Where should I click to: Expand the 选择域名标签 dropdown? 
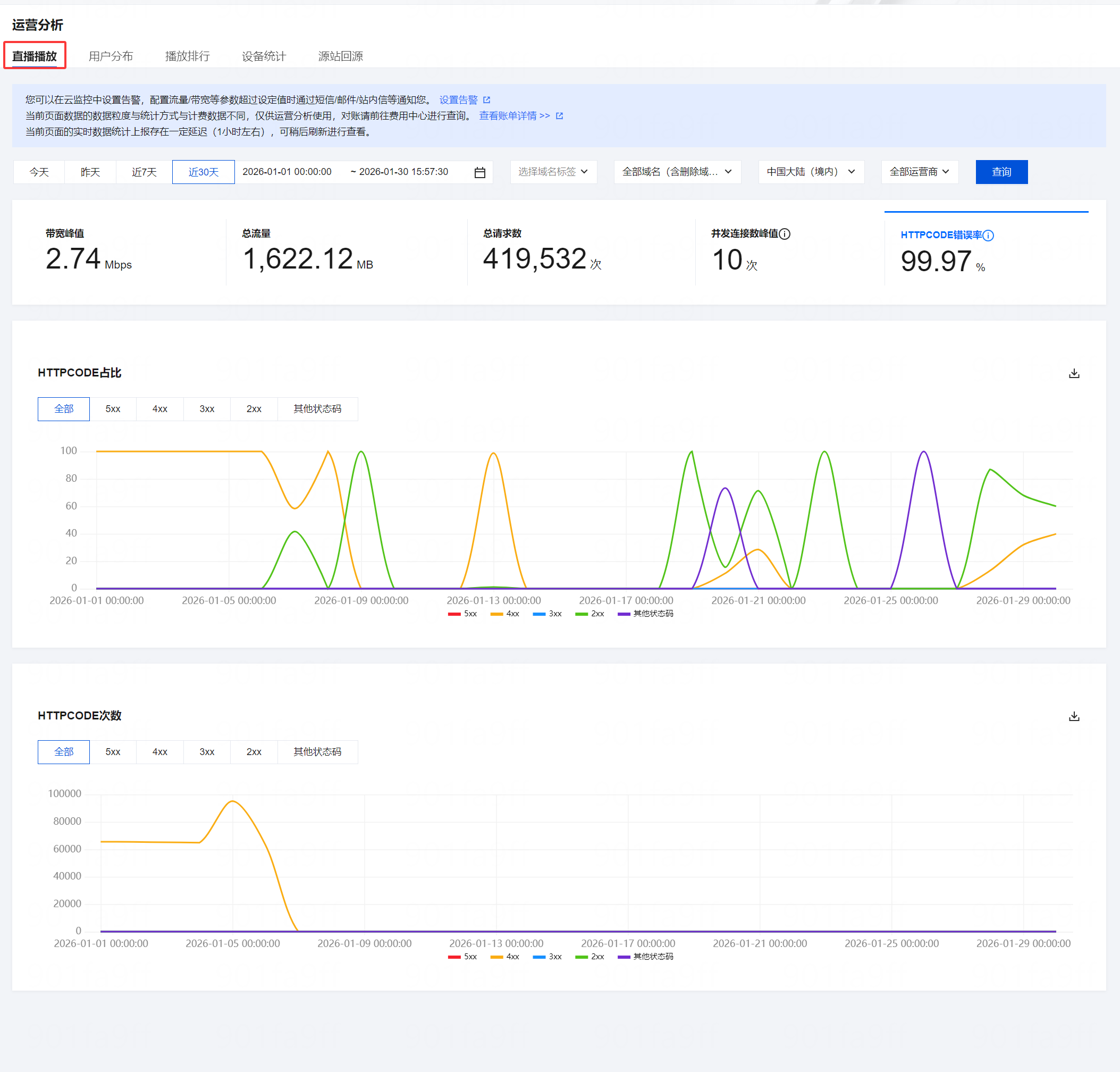click(553, 172)
